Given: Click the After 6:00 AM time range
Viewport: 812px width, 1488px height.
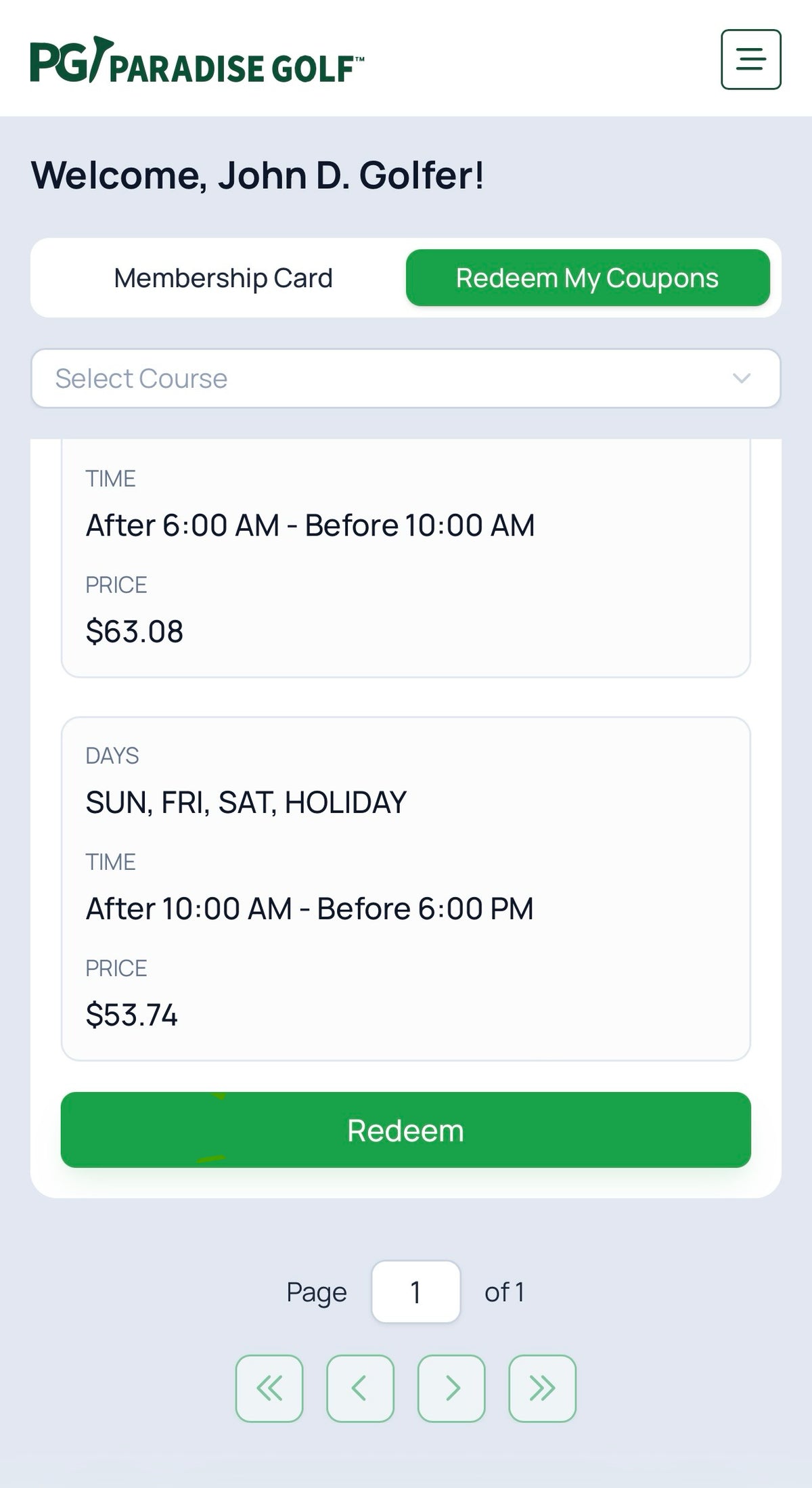Looking at the screenshot, I should point(310,525).
